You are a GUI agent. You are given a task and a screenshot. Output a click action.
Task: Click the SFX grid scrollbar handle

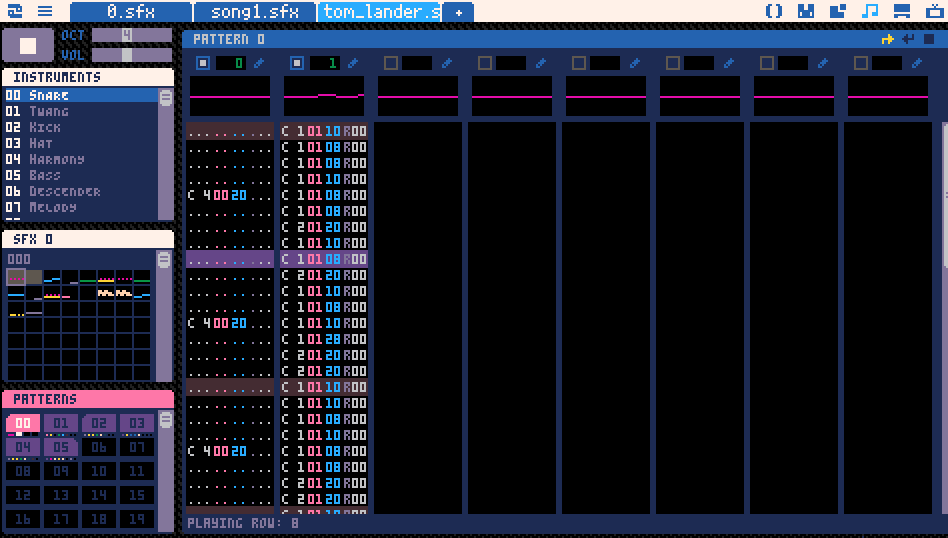[164, 260]
